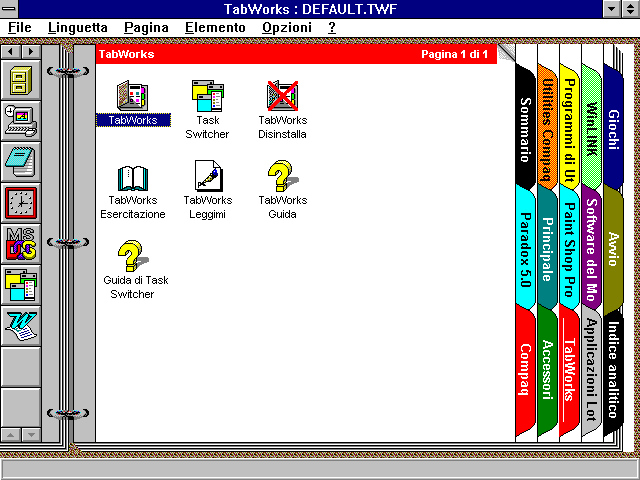This screenshot has height=480, width=640.
Task: Open the window control menu box
Action: (9, 9)
